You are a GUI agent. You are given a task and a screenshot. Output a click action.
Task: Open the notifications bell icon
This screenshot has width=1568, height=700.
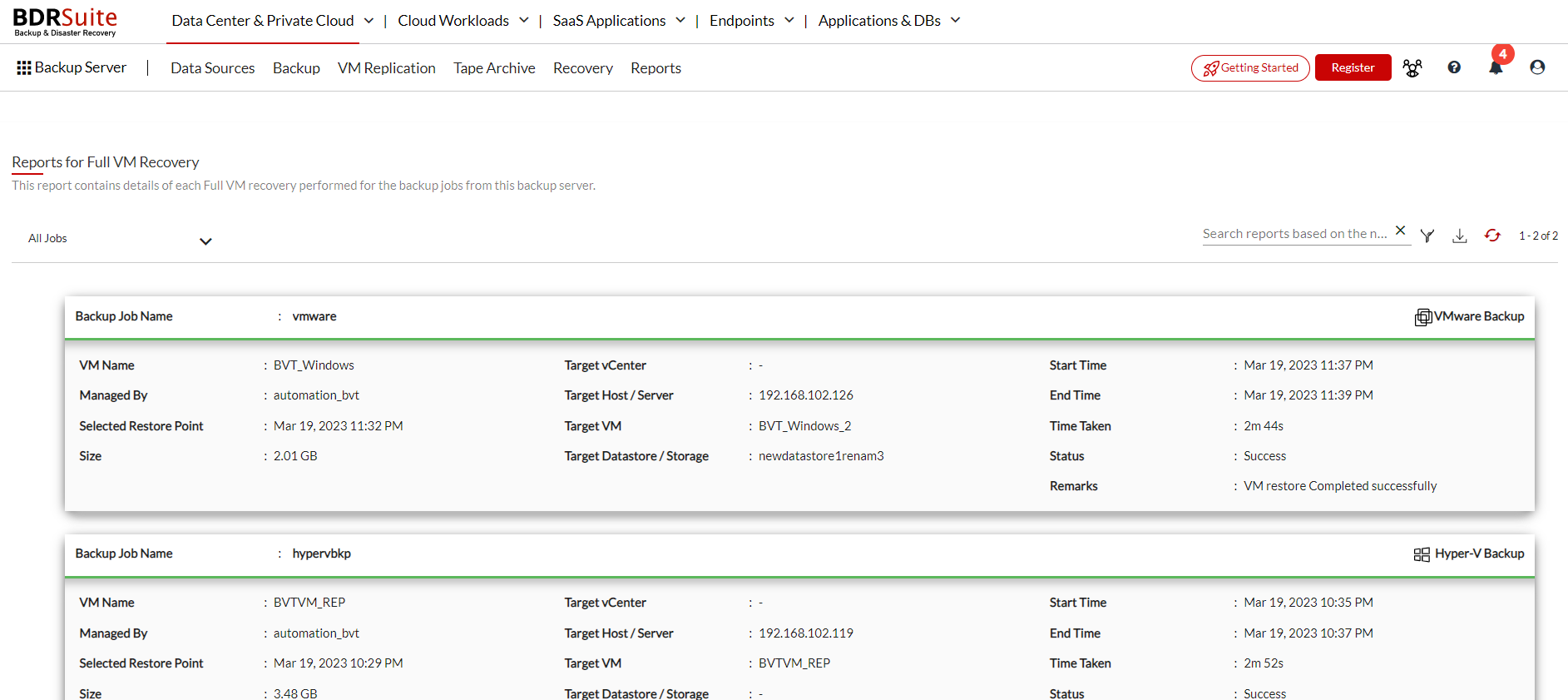click(1496, 68)
